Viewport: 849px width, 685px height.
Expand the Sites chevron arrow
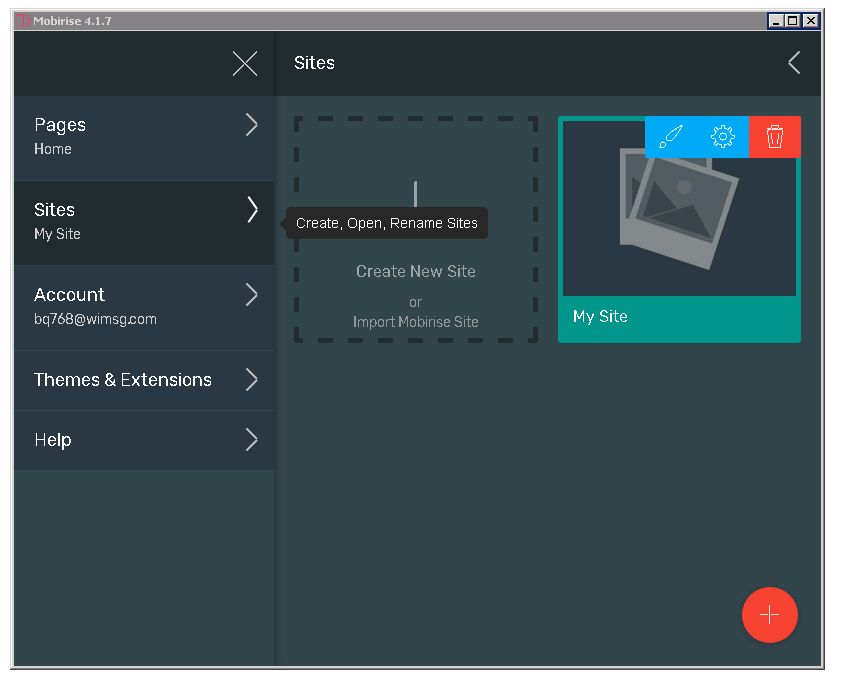pyautogui.click(x=252, y=210)
